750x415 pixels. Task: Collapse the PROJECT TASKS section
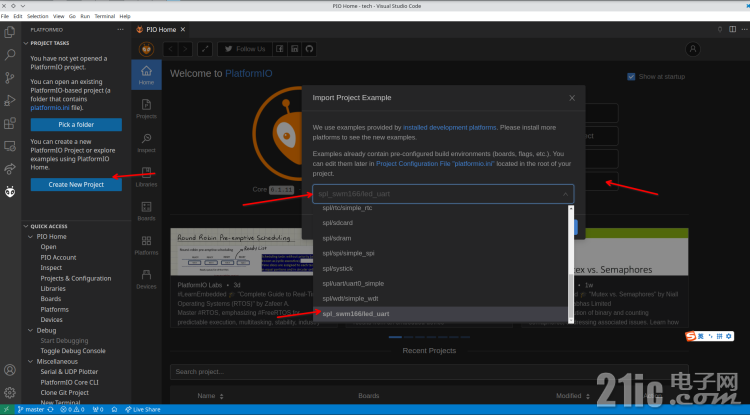pyautogui.click(x=26, y=43)
